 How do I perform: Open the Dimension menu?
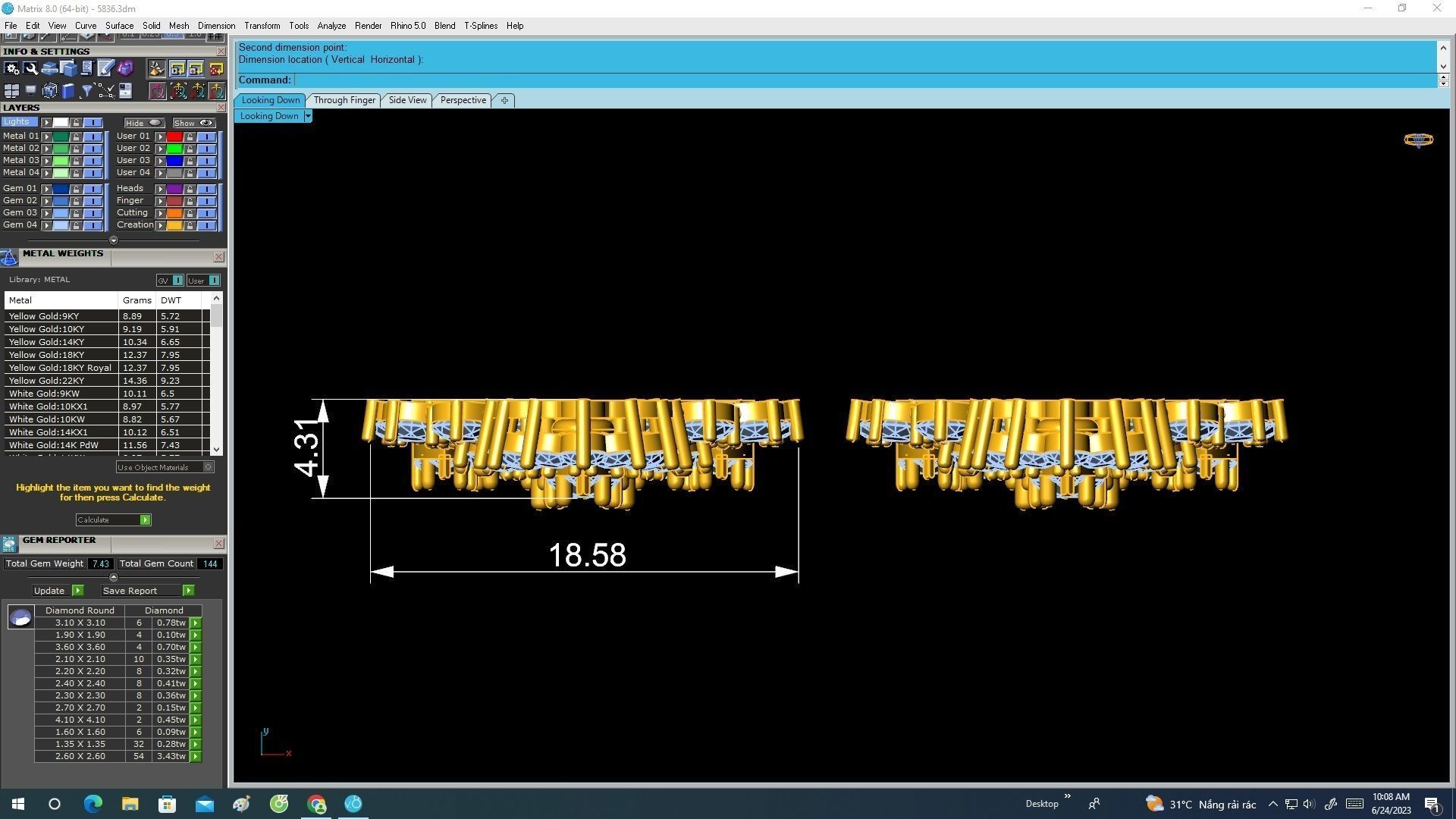tap(216, 26)
